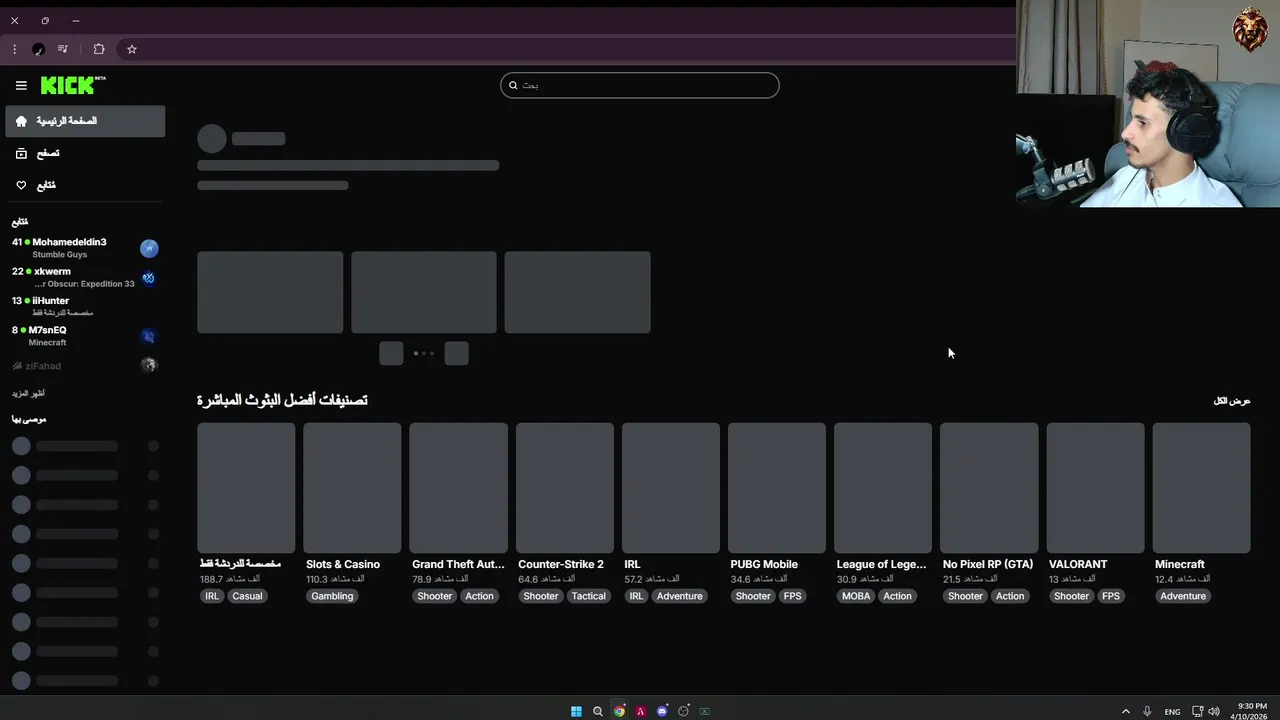
Task: Click Adventure tag under IRL category
Action: (x=680, y=596)
